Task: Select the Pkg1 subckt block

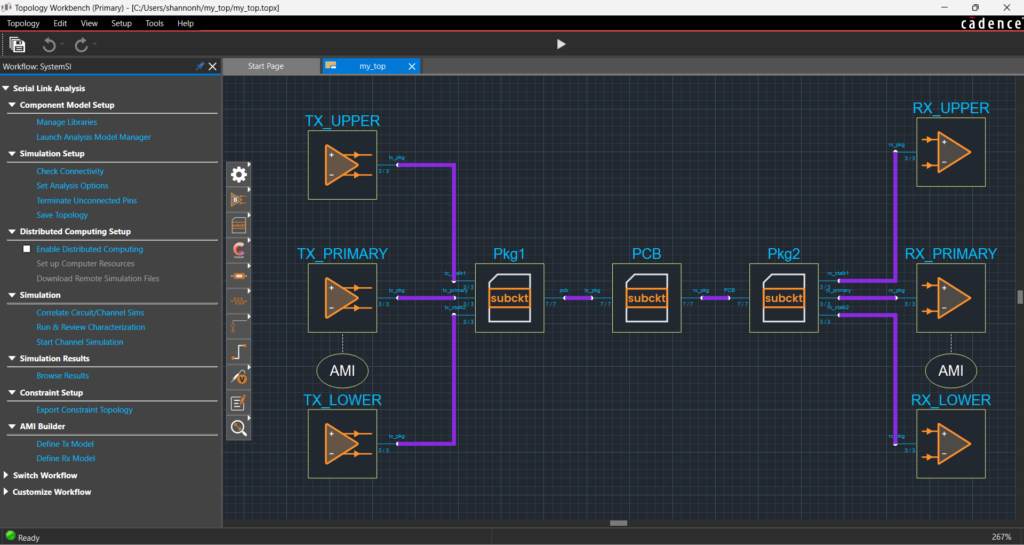Action: pos(509,298)
